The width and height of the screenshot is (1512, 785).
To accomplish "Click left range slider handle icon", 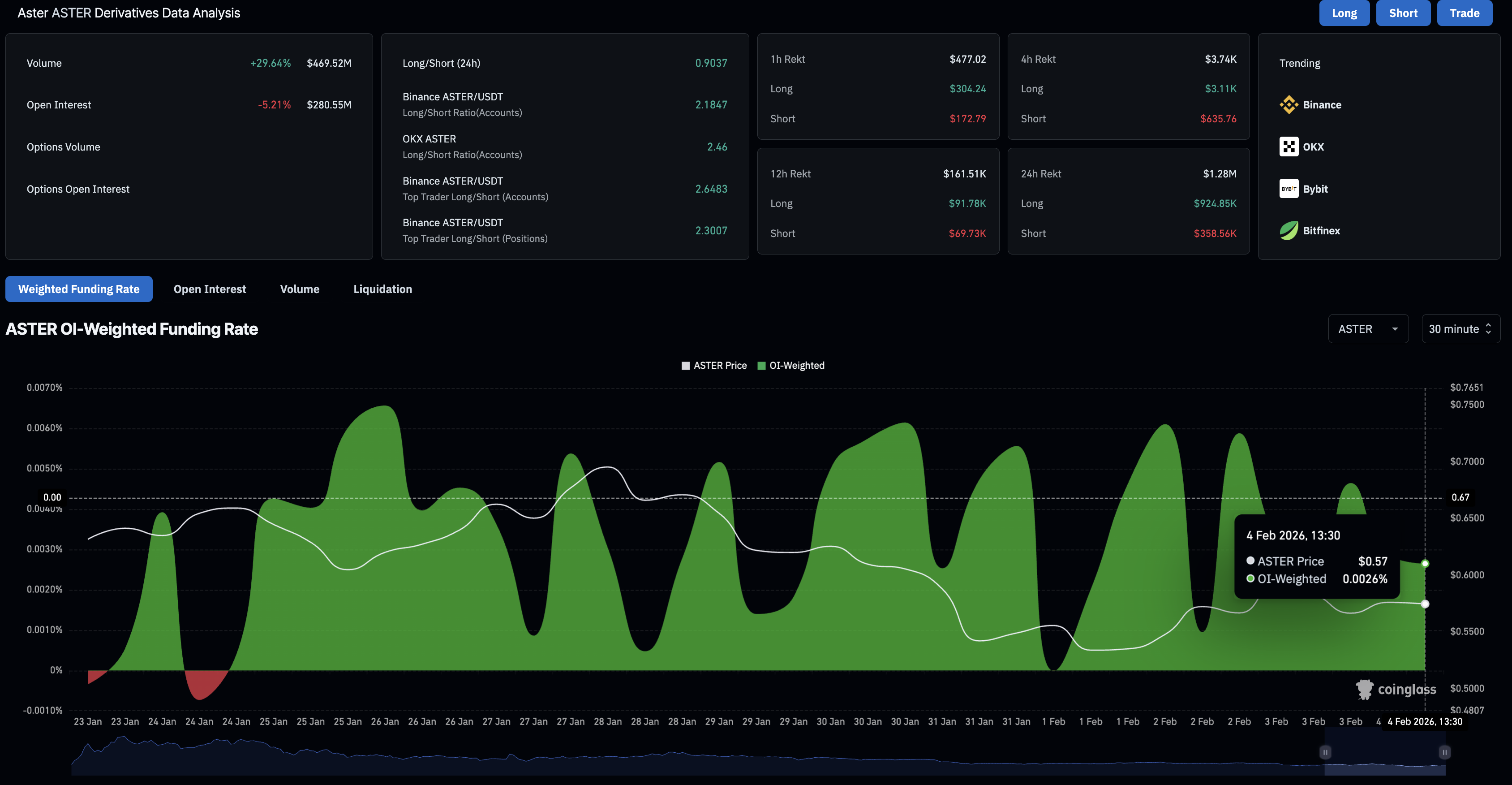I will click(x=1325, y=752).
